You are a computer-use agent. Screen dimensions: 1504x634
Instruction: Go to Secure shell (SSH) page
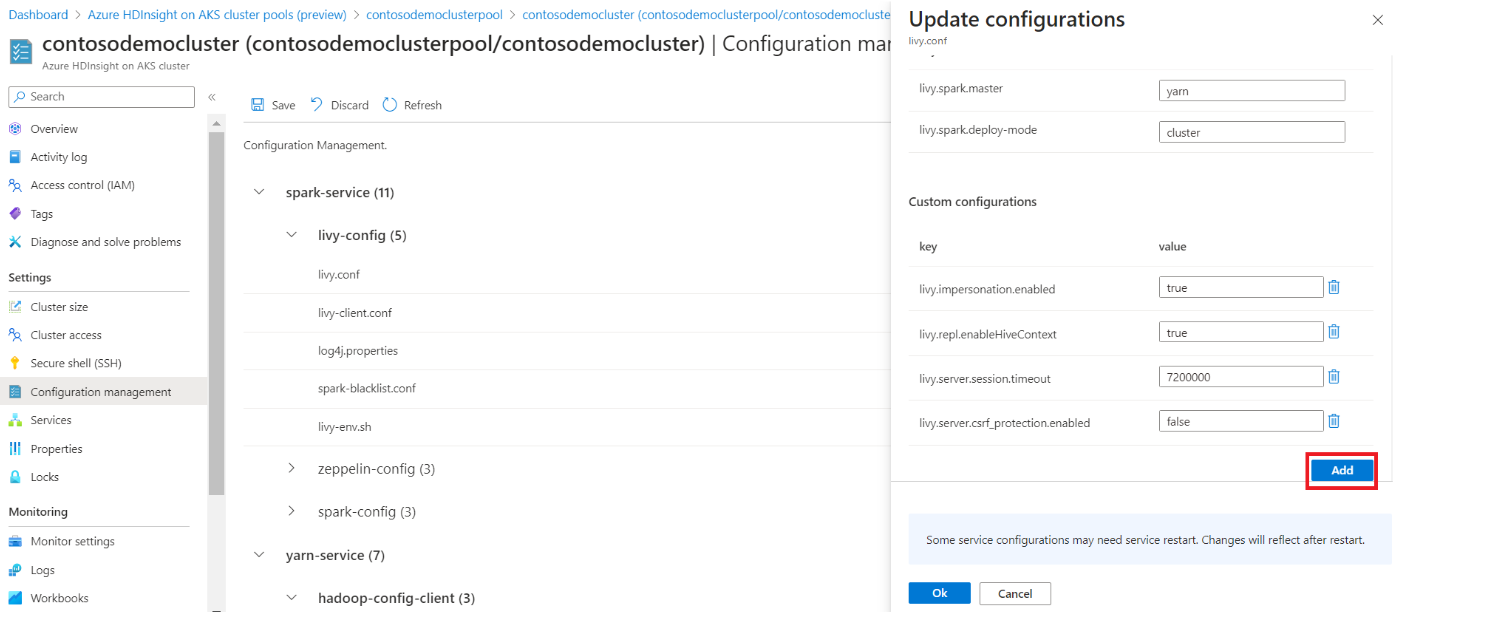76,363
